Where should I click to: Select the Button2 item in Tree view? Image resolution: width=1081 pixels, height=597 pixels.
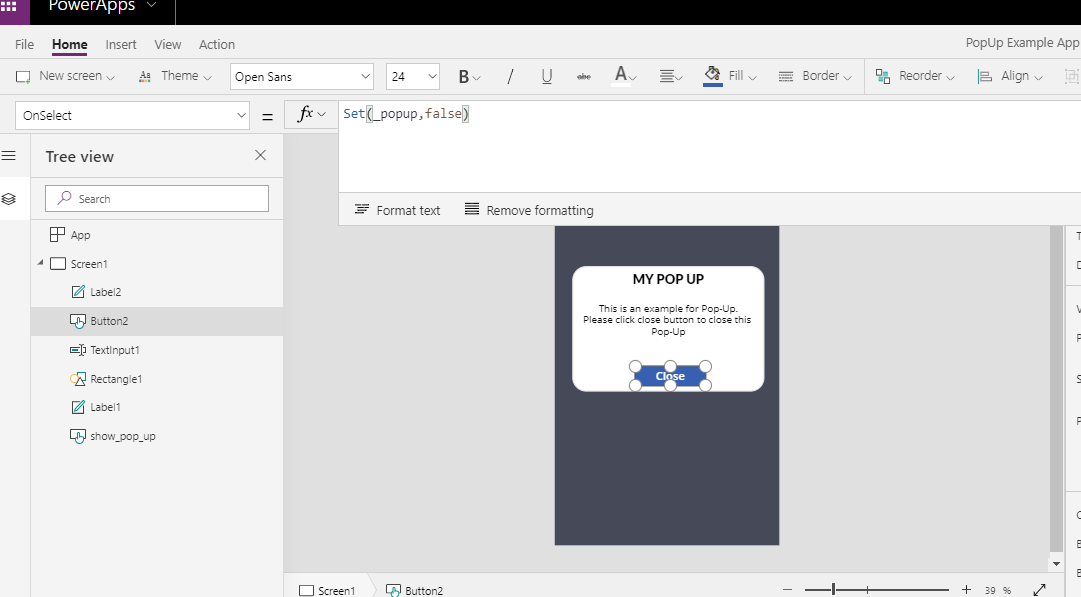pyautogui.click(x=109, y=320)
